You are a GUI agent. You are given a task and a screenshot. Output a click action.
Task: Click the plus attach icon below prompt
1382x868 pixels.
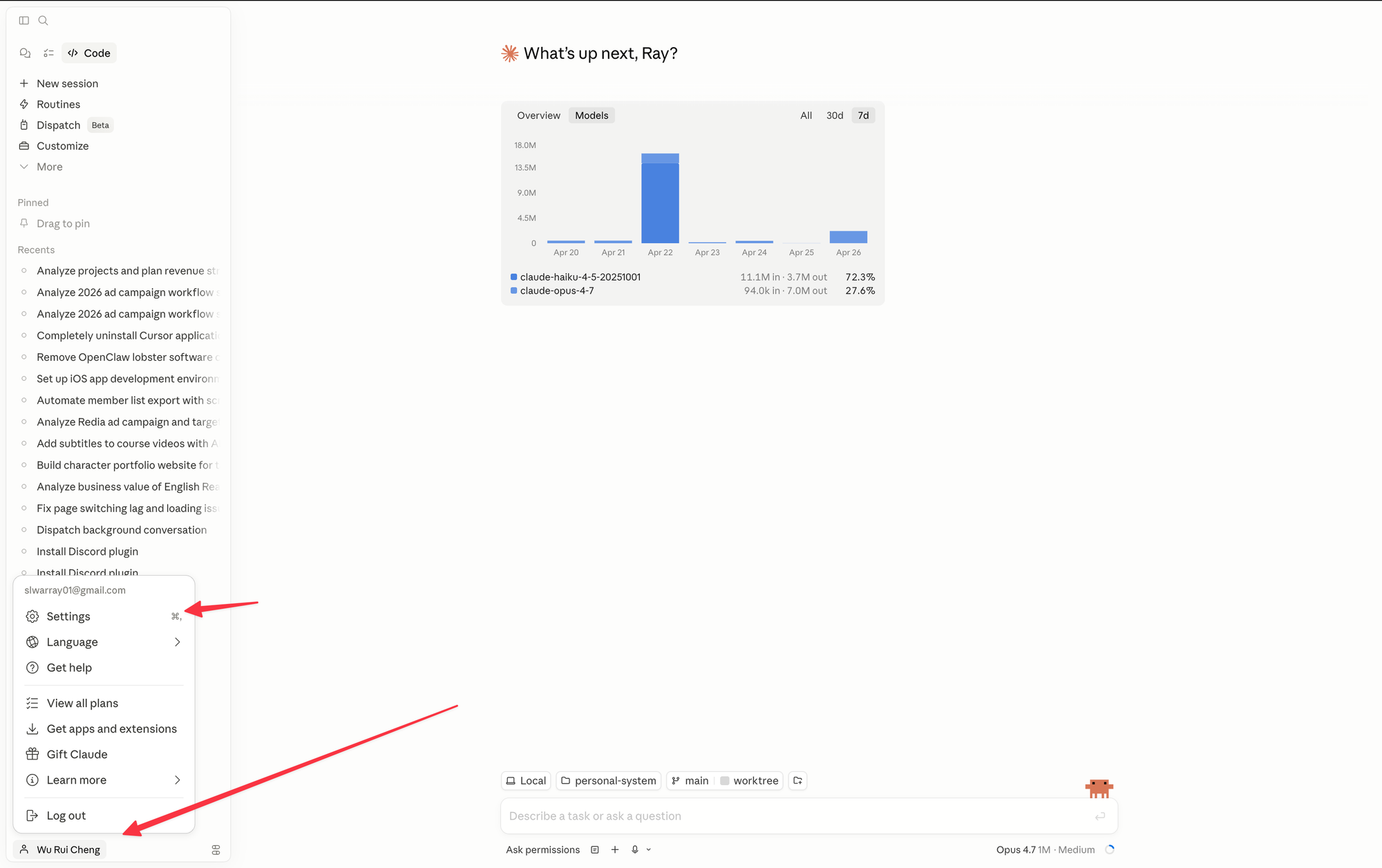pyautogui.click(x=615, y=850)
